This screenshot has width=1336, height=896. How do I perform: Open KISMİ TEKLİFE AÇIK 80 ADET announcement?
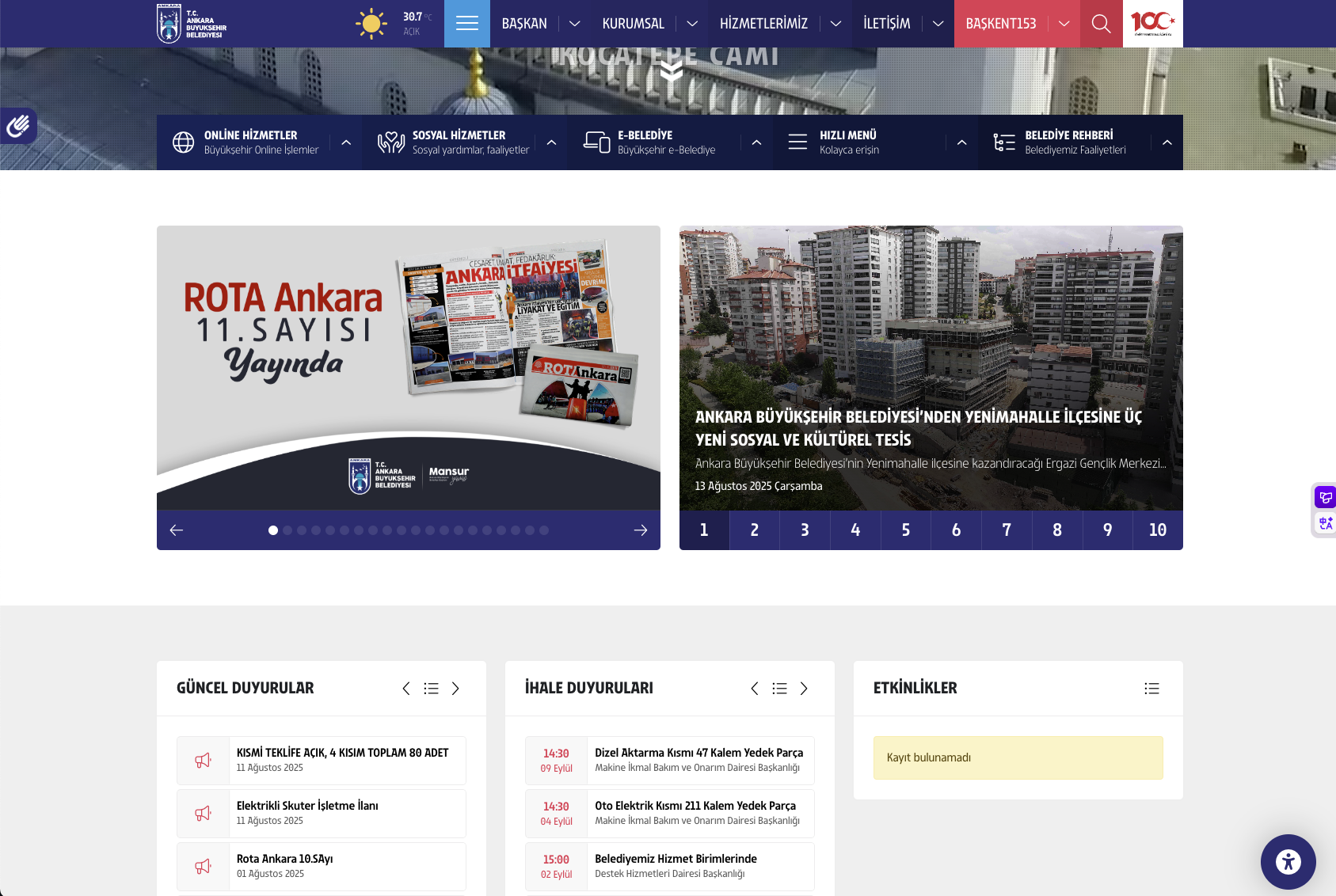pyautogui.click(x=343, y=753)
